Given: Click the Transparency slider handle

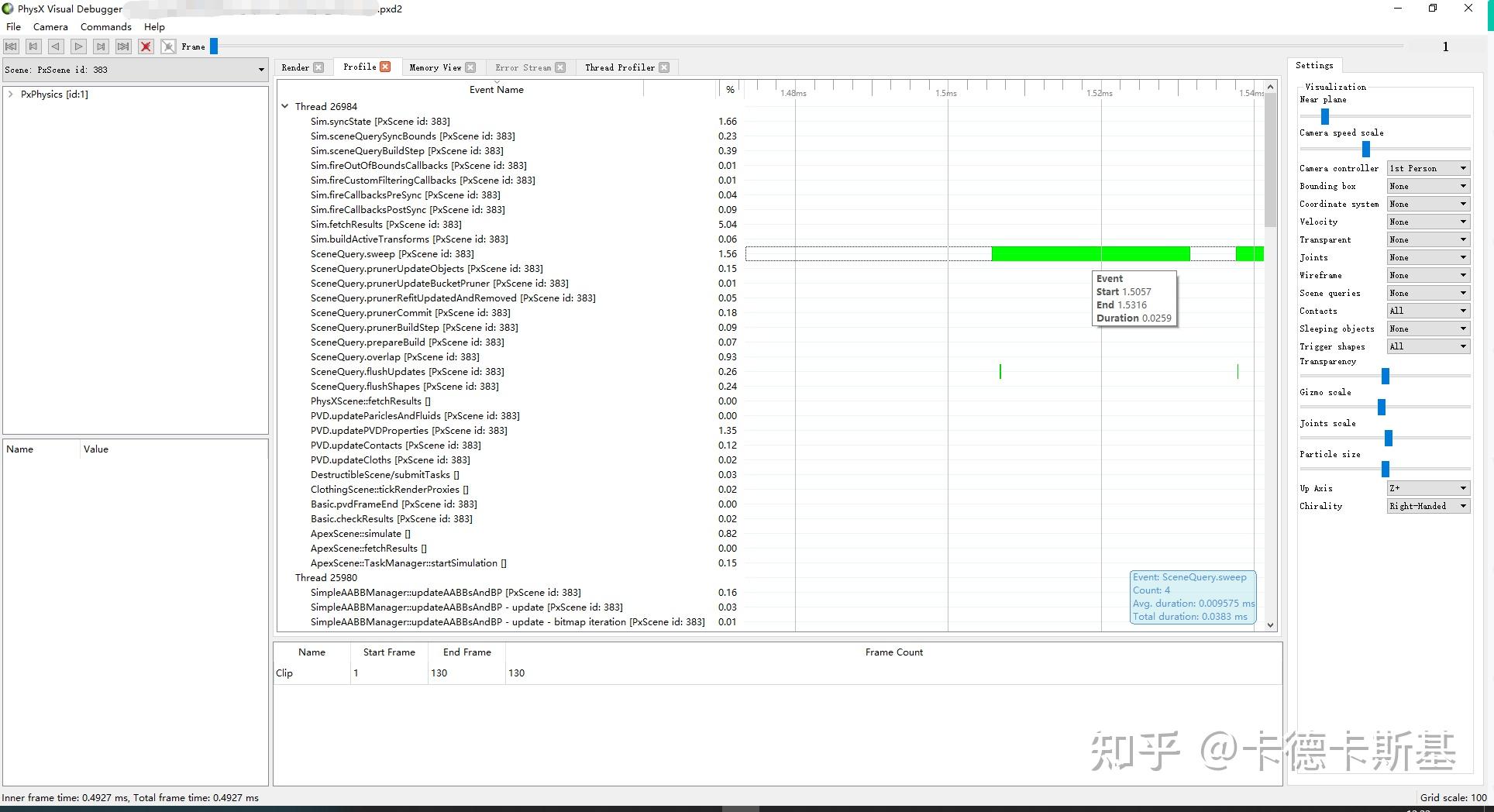Looking at the screenshot, I should tap(1386, 377).
